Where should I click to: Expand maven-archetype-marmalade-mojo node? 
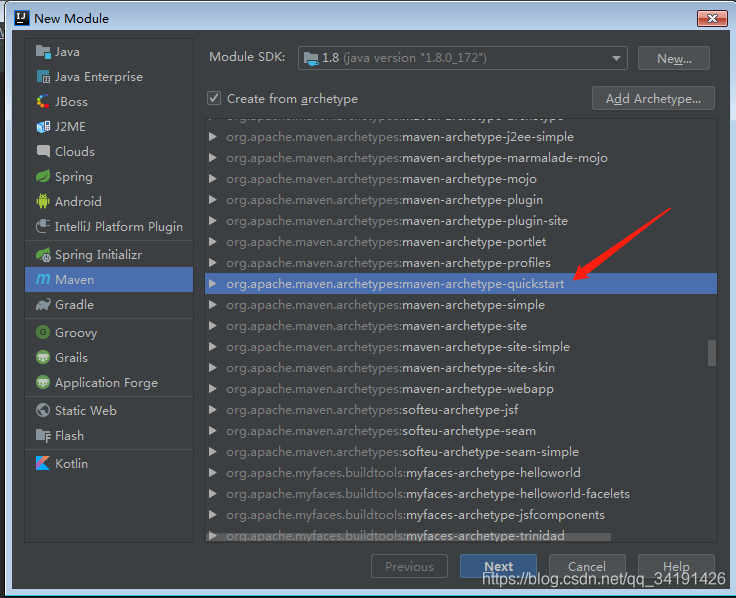click(213, 158)
